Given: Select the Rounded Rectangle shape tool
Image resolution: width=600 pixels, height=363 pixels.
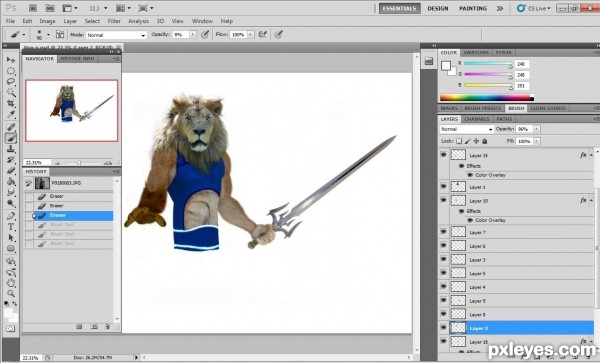Looking at the screenshot, I should [x=11, y=249].
